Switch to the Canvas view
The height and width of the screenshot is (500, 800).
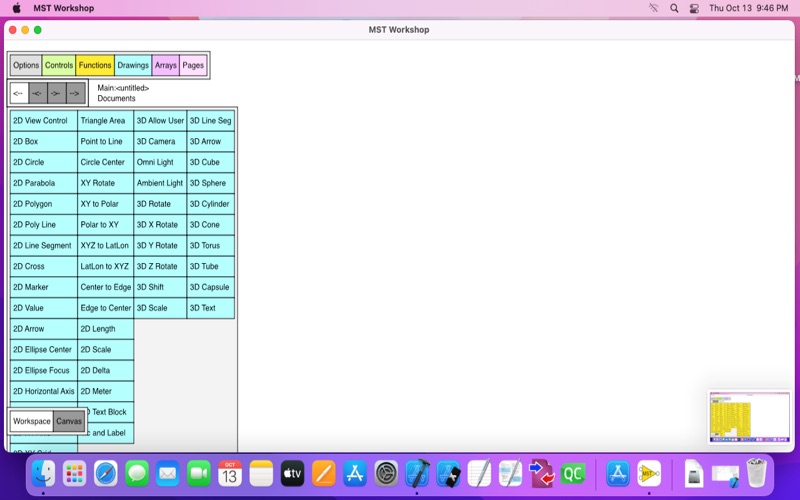click(69, 421)
